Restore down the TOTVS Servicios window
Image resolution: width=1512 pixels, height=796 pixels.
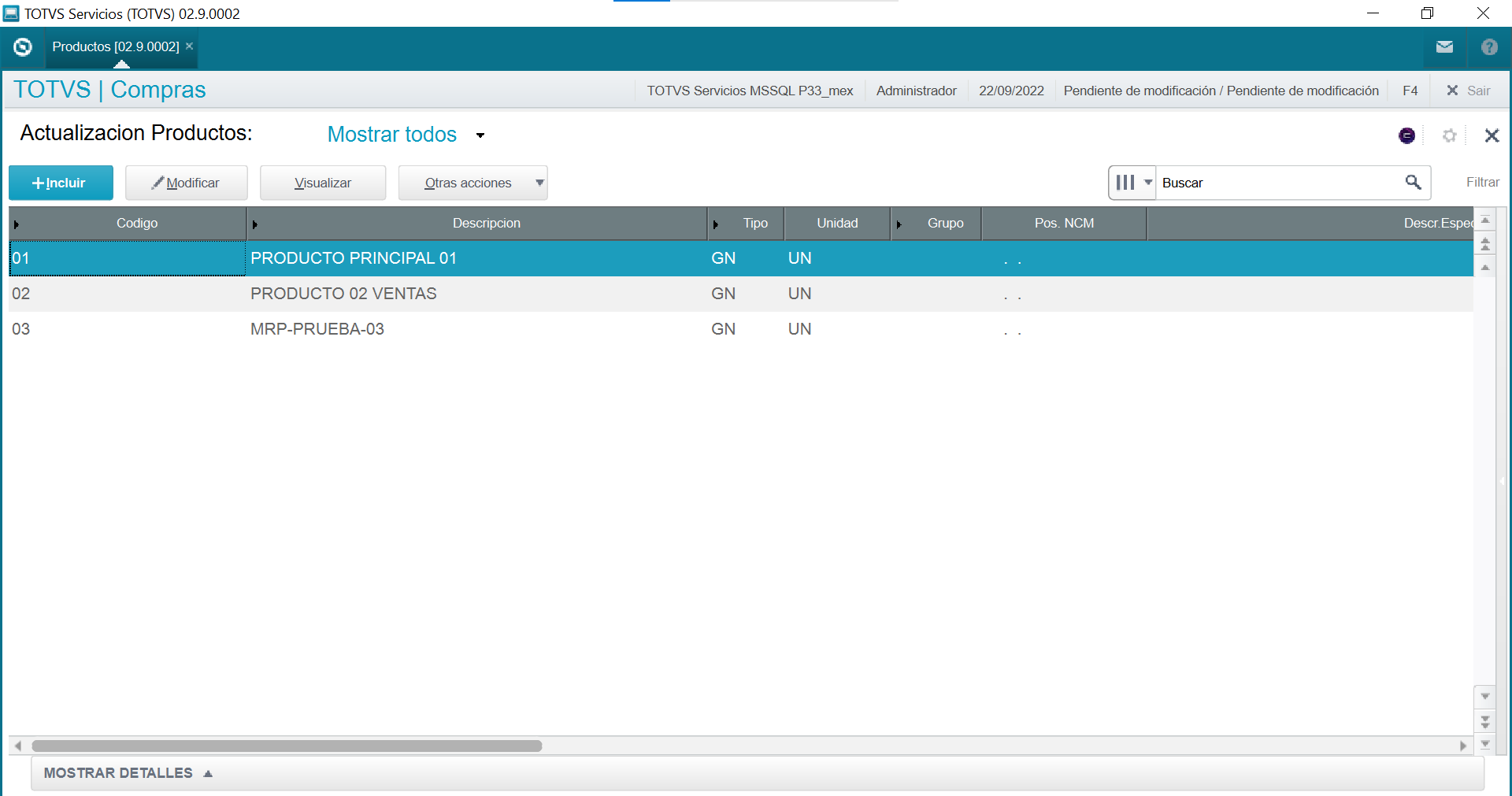1427,13
